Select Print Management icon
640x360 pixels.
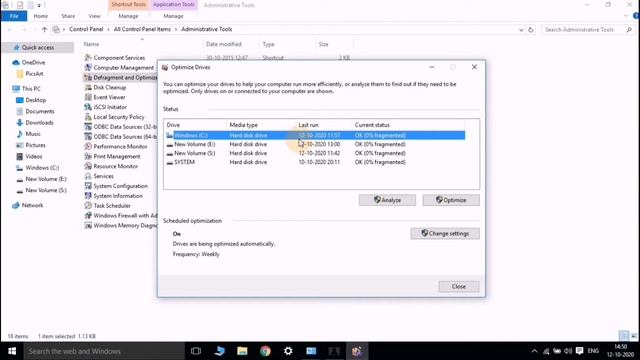click(88, 156)
